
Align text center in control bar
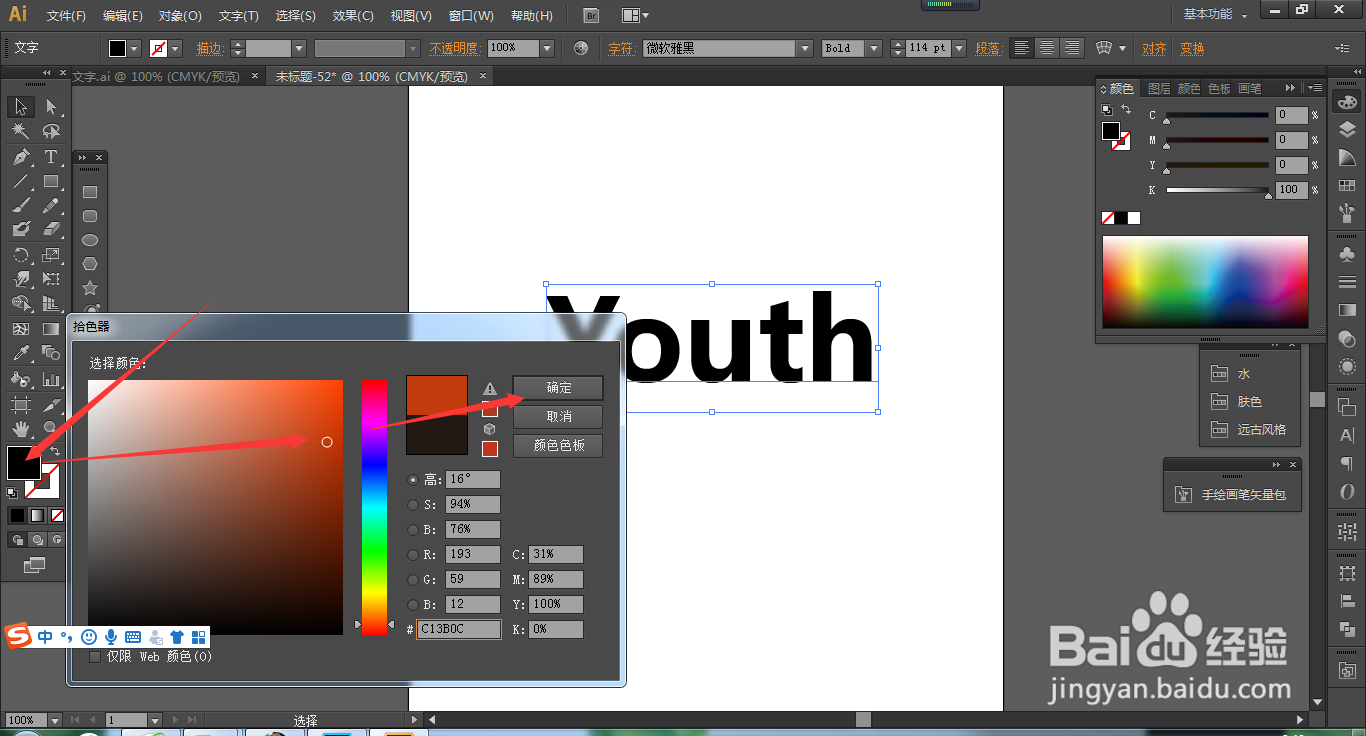pos(1047,48)
